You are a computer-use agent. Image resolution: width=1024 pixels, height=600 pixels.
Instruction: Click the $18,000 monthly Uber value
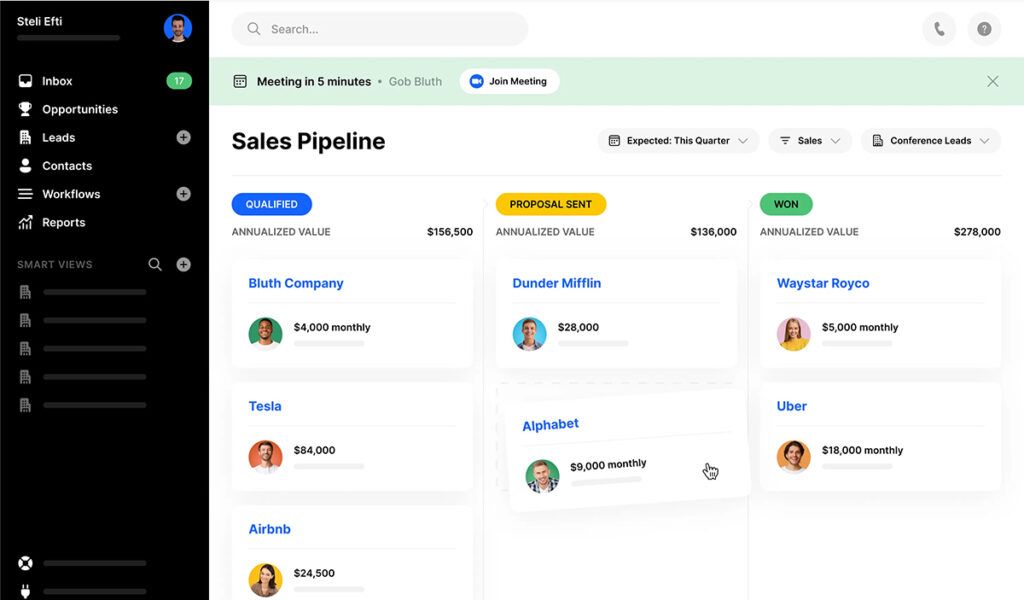[x=862, y=450]
